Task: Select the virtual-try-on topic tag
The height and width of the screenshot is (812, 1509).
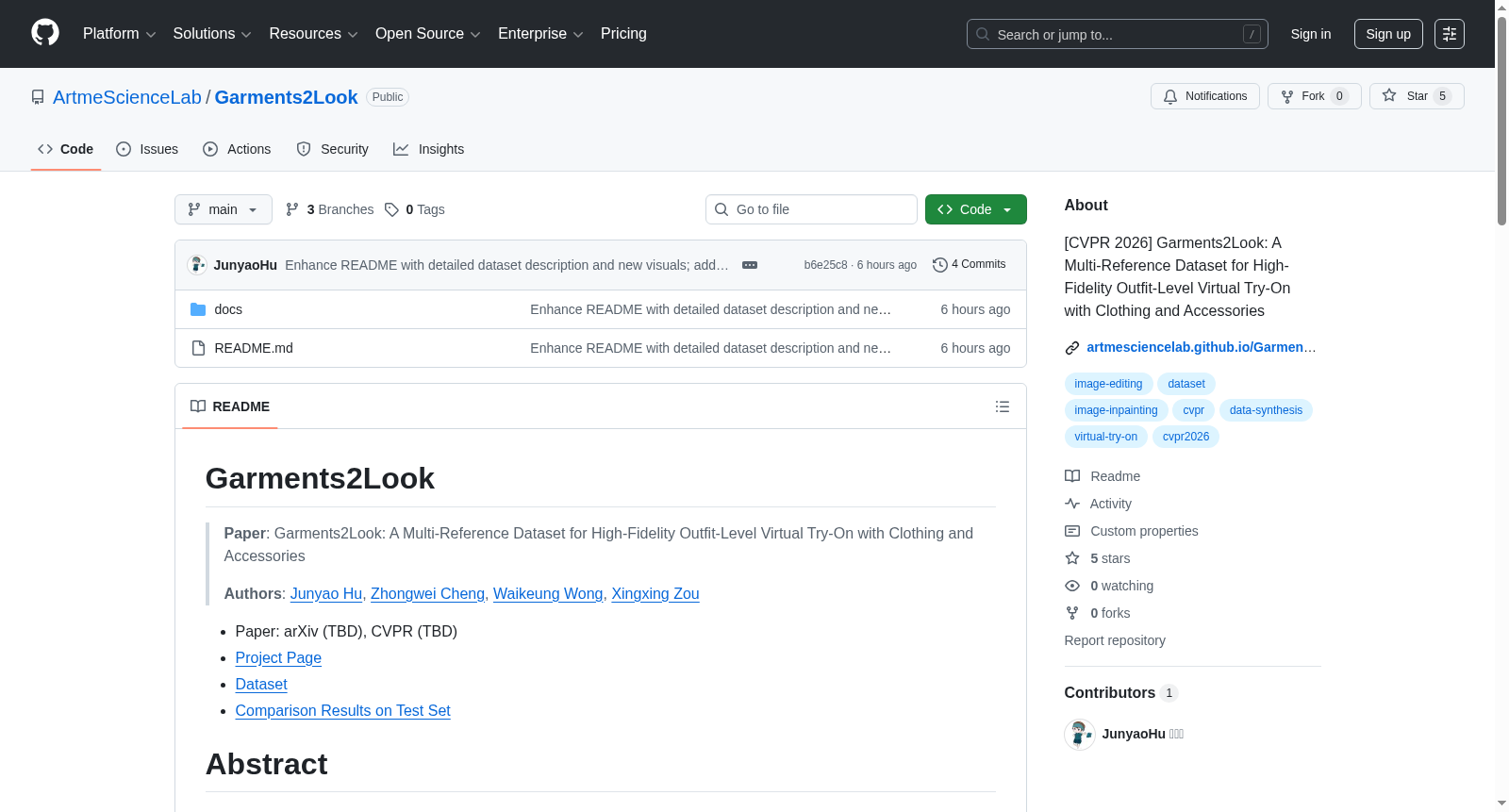Action: click(x=1106, y=437)
